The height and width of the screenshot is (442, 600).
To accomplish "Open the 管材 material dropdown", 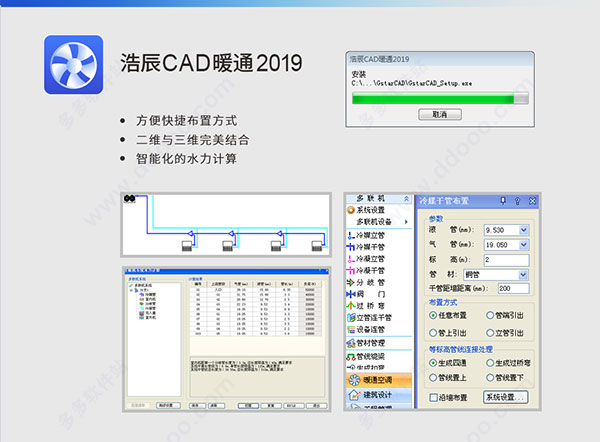I will click(523, 274).
